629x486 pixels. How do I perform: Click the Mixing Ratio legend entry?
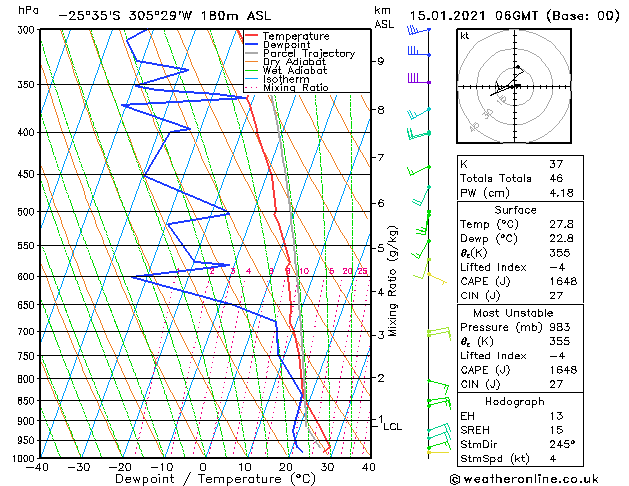[287, 87]
